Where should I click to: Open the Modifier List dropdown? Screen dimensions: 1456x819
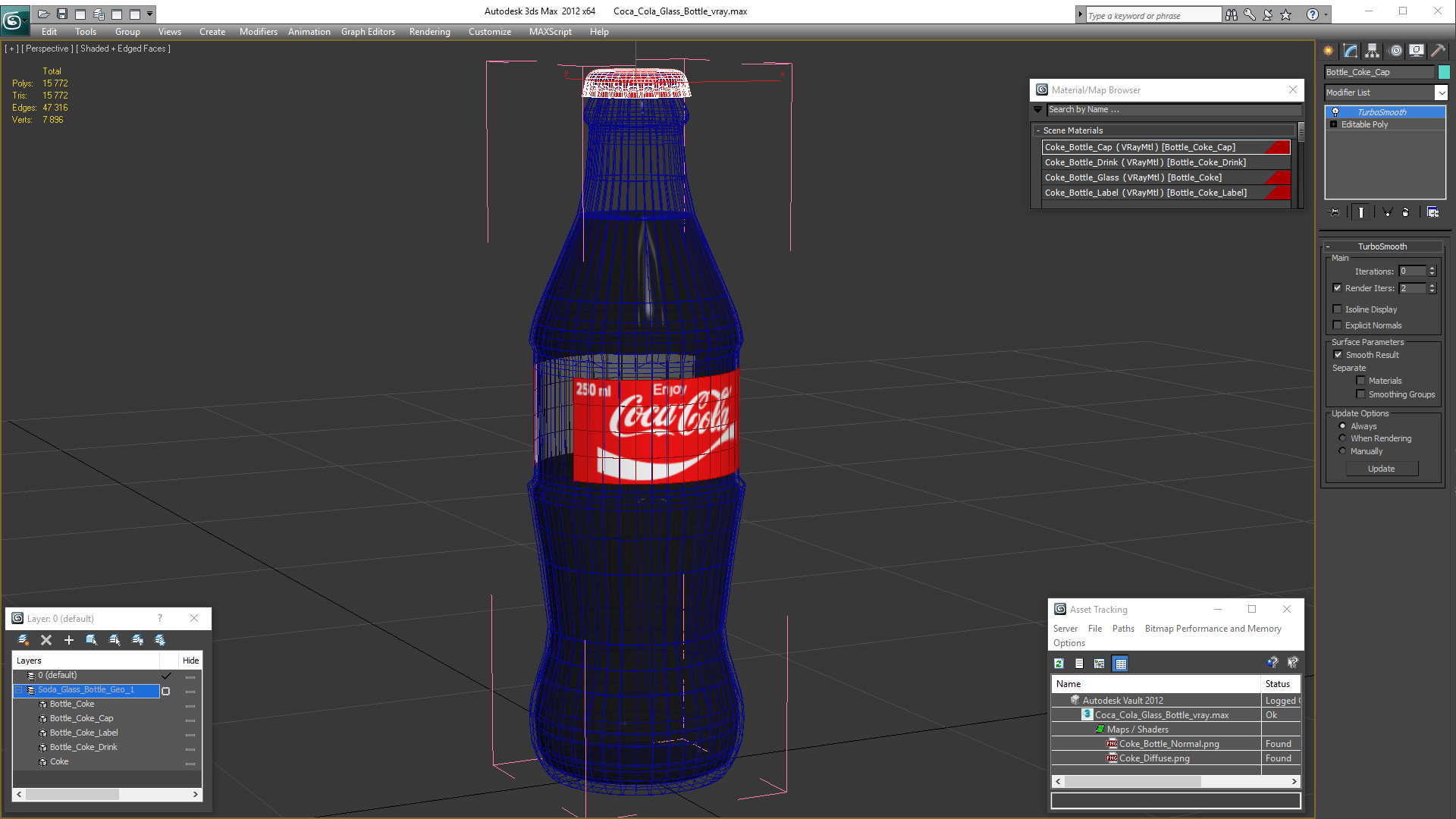point(1441,93)
